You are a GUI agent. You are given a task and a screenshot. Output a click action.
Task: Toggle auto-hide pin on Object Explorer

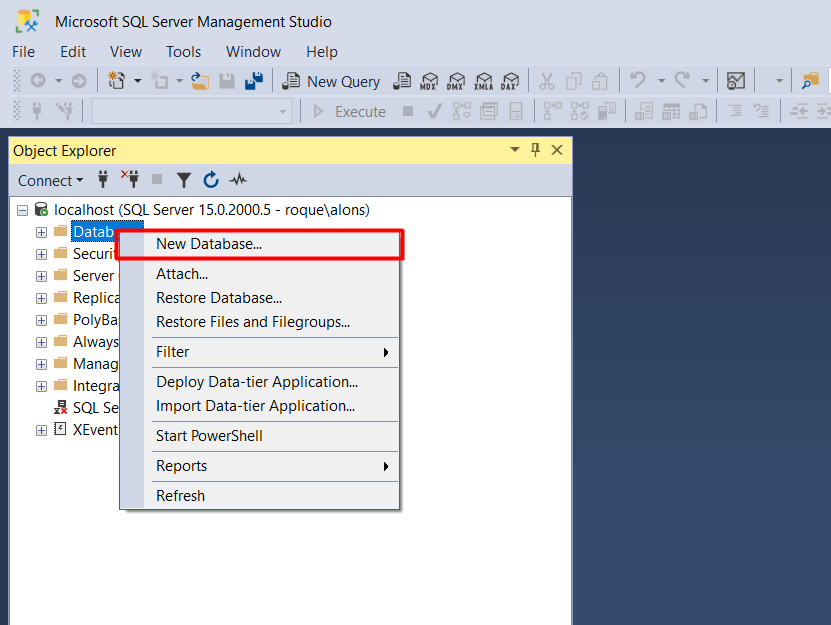[535, 150]
